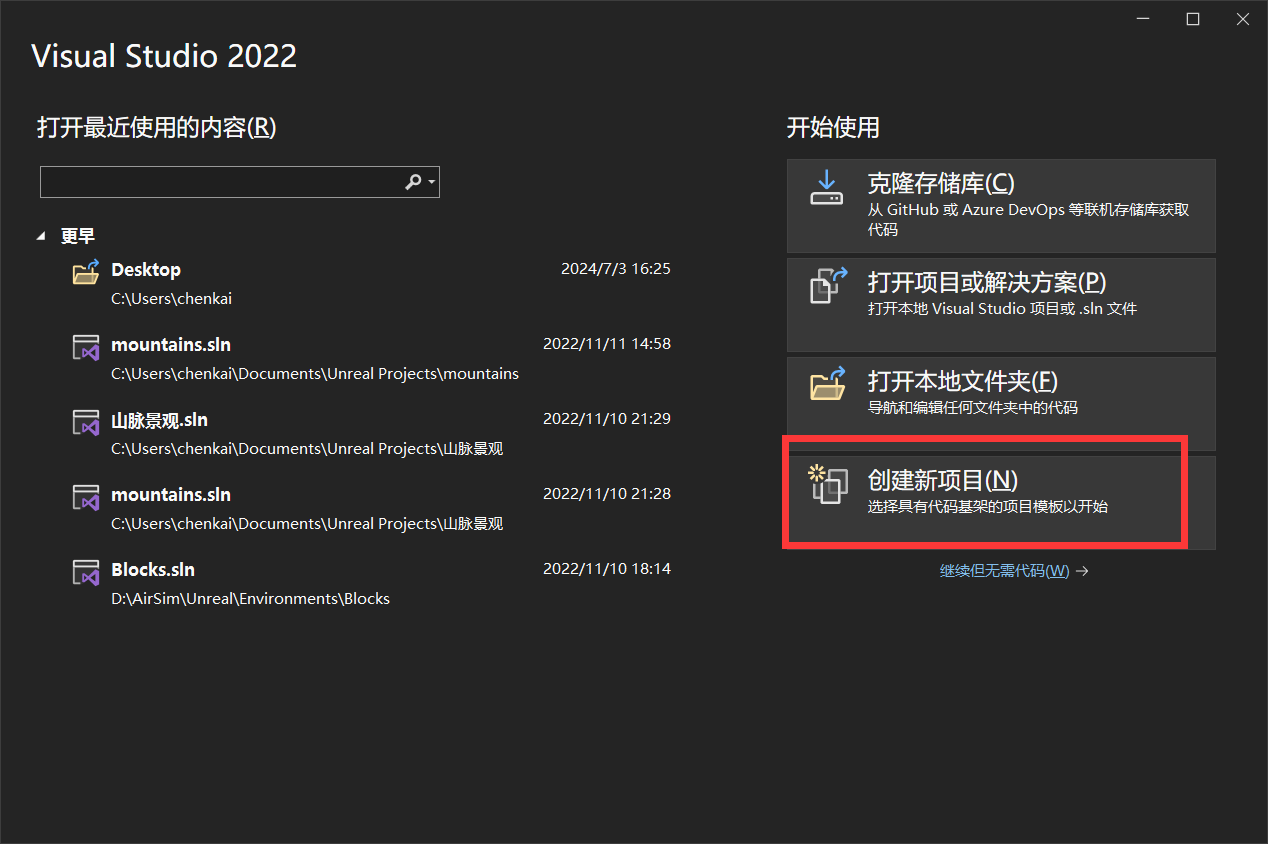The width and height of the screenshot is (1268, 844).
Task: Click the Visual Studio 2022 title
Action: click(x=164, y=56)
